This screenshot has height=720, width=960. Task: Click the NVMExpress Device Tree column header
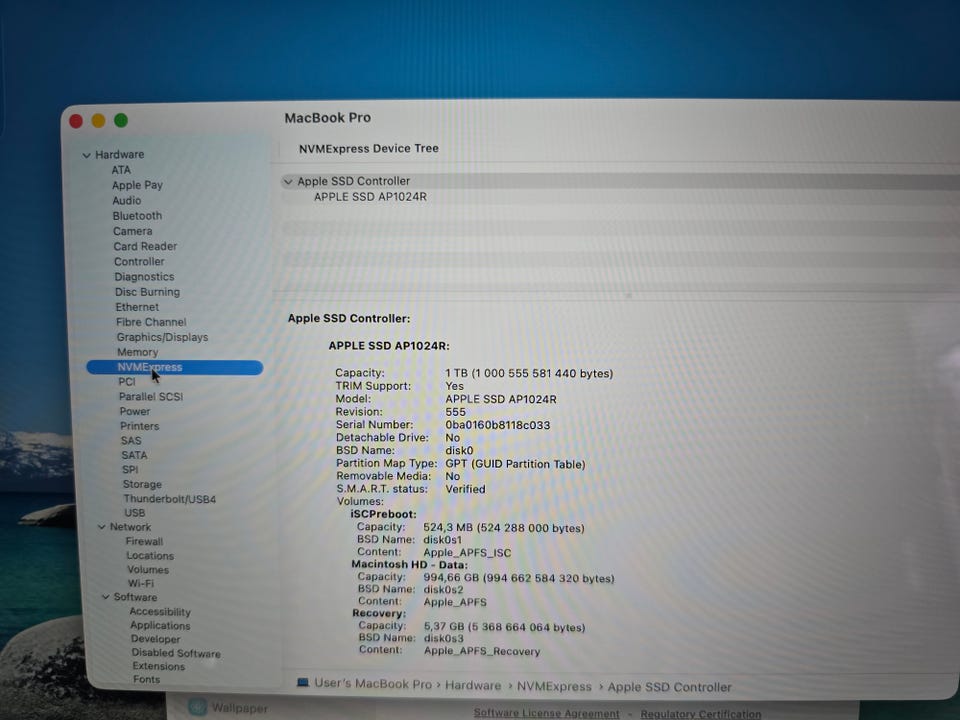click(369, 148)
